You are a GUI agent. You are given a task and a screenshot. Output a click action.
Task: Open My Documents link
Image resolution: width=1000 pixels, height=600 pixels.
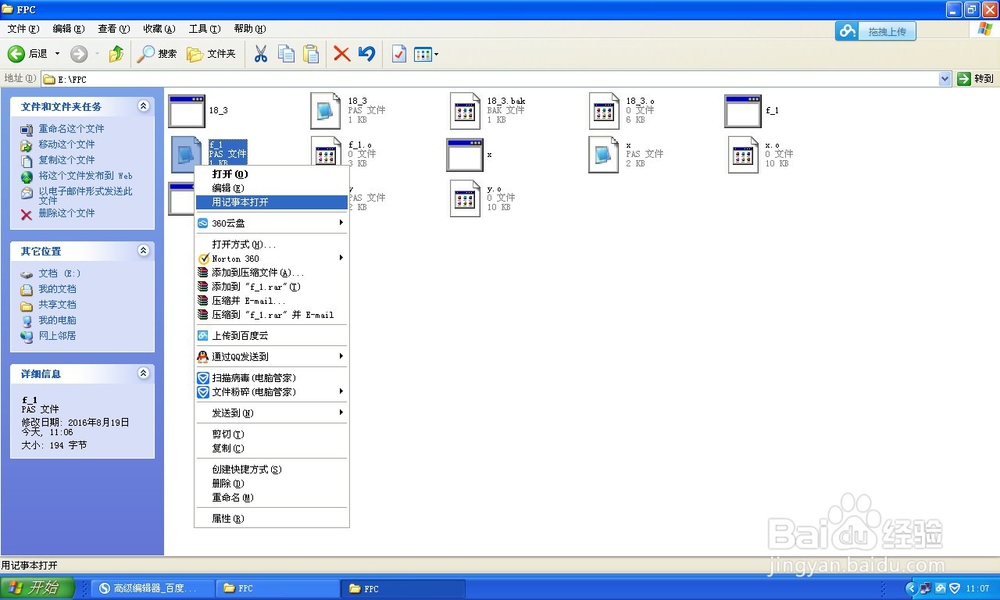click(57, 289)
